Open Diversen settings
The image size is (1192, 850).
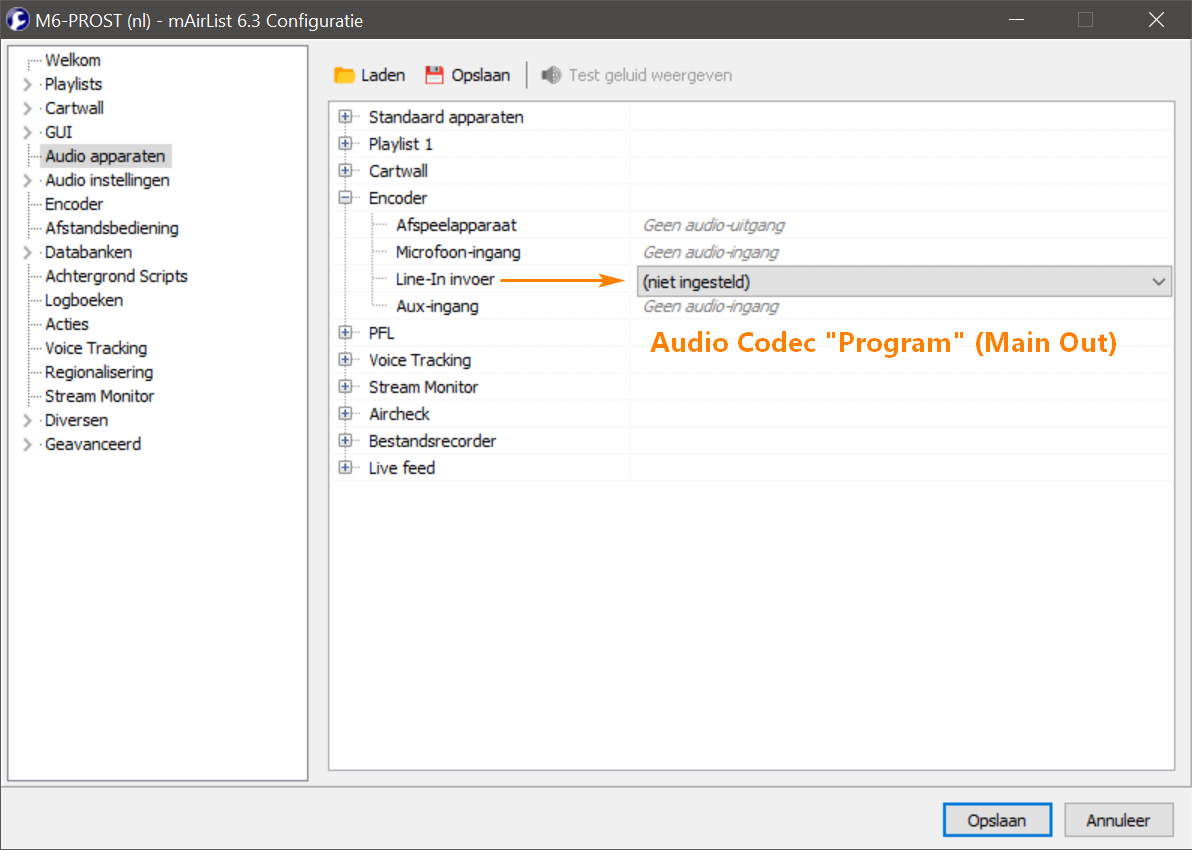pos(76,420)
